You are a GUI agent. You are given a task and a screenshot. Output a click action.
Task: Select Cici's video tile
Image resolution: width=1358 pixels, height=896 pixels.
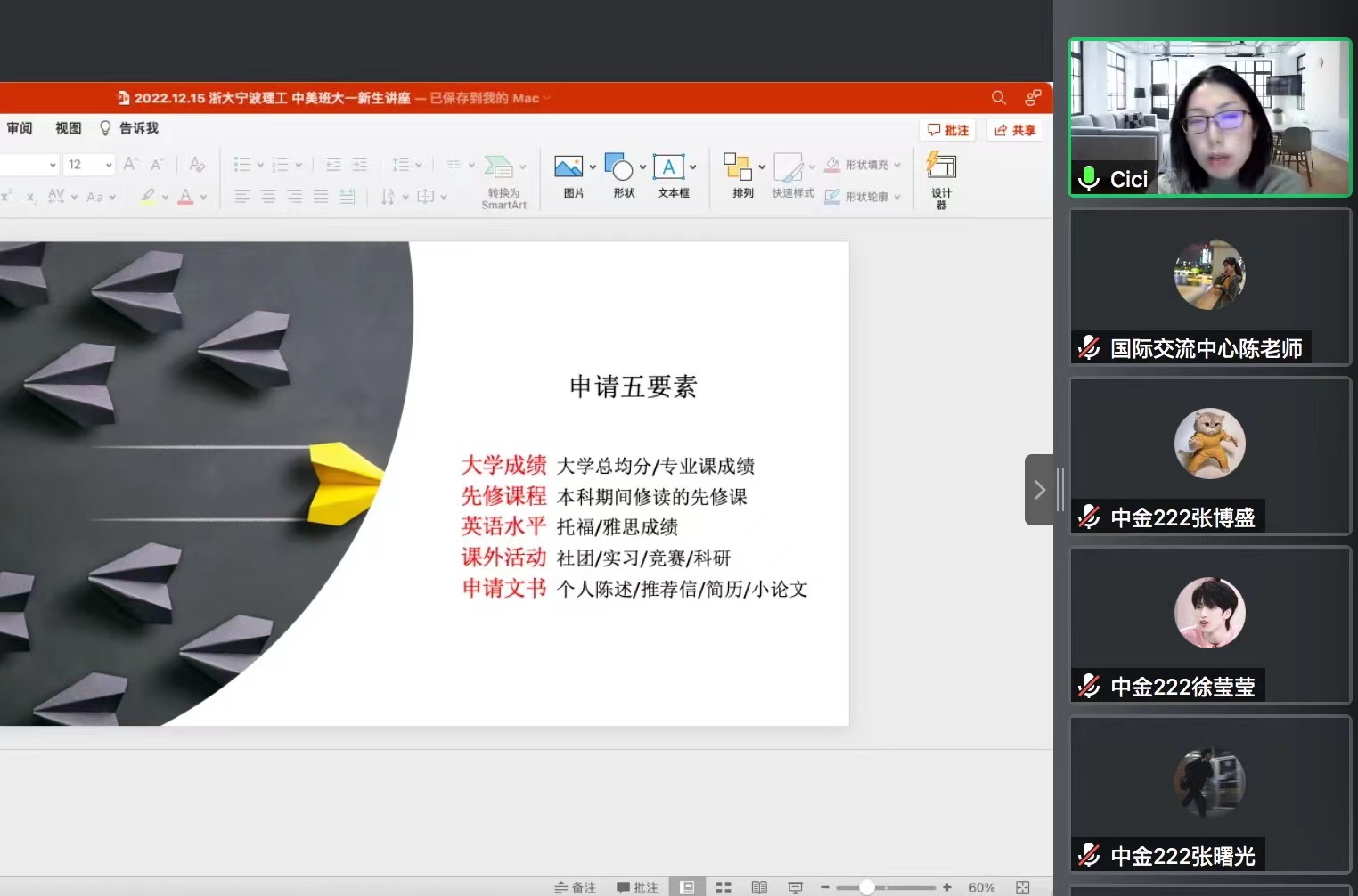point(1209,118)
